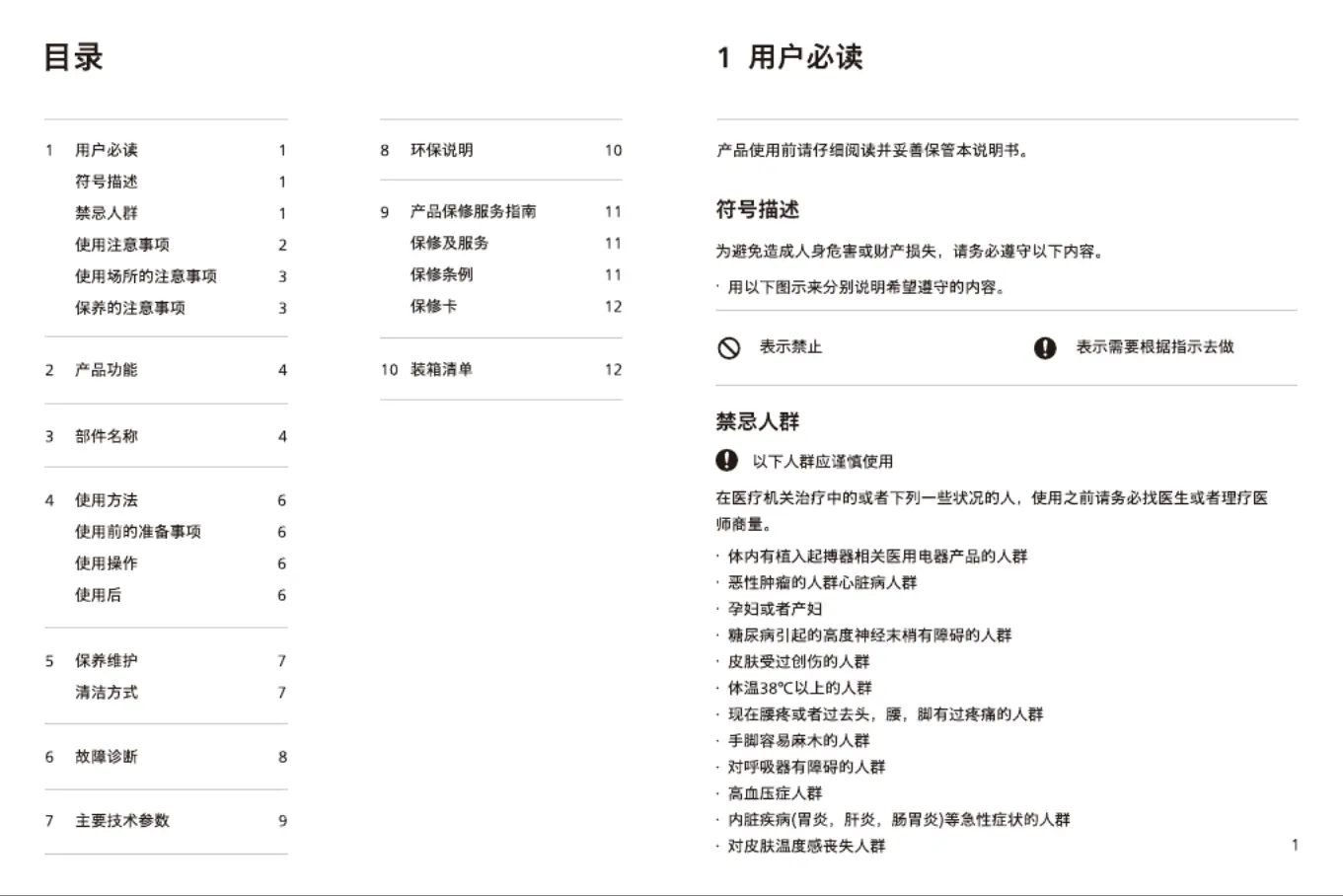Screen dimensions: 1343x896
Task: Open the 清洁方式 contents entry
Action: (107, 693)
